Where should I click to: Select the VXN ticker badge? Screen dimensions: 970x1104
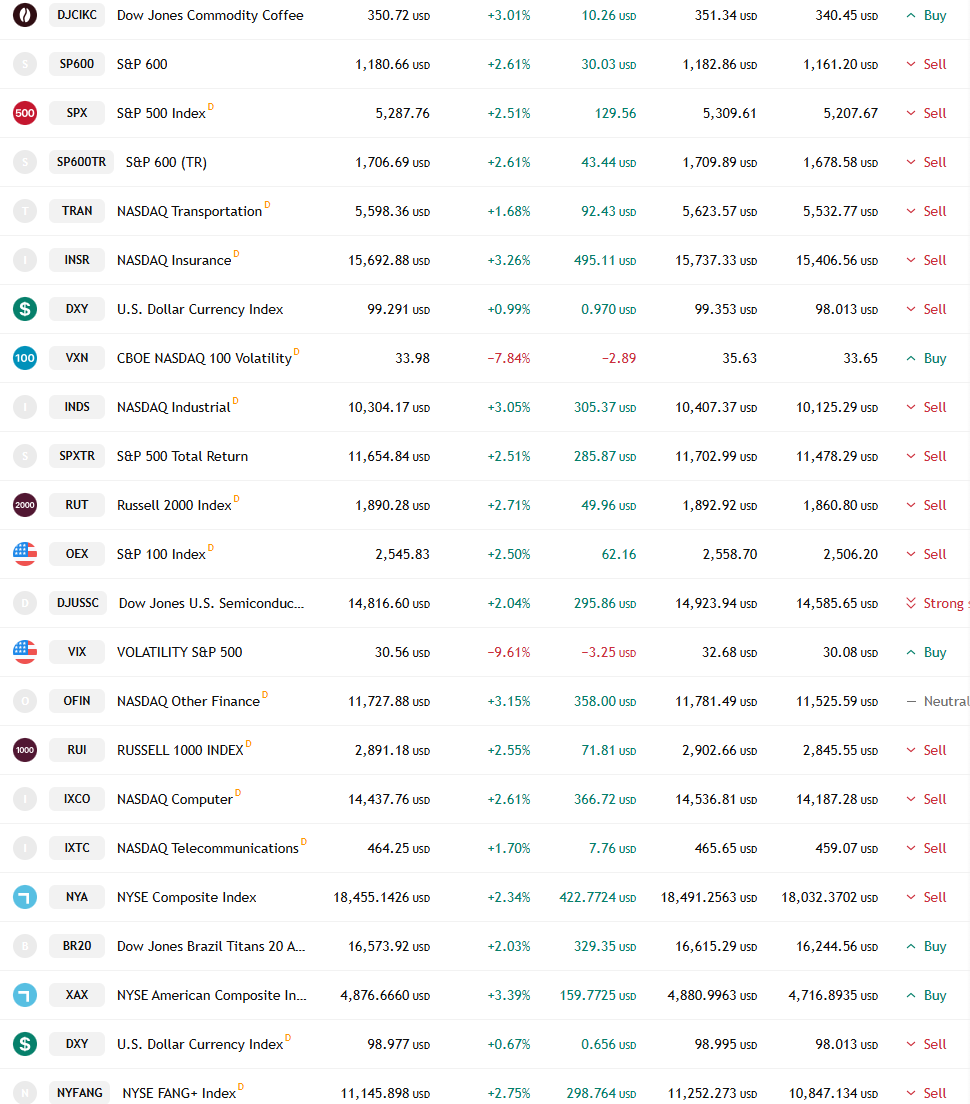tap(77, 358)
